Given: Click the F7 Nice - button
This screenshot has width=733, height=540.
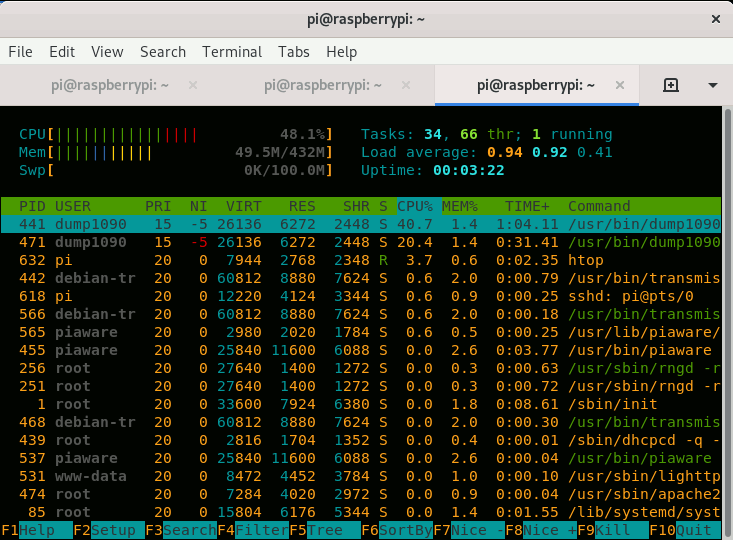Looking at the screenshot, I should point(468,530).
